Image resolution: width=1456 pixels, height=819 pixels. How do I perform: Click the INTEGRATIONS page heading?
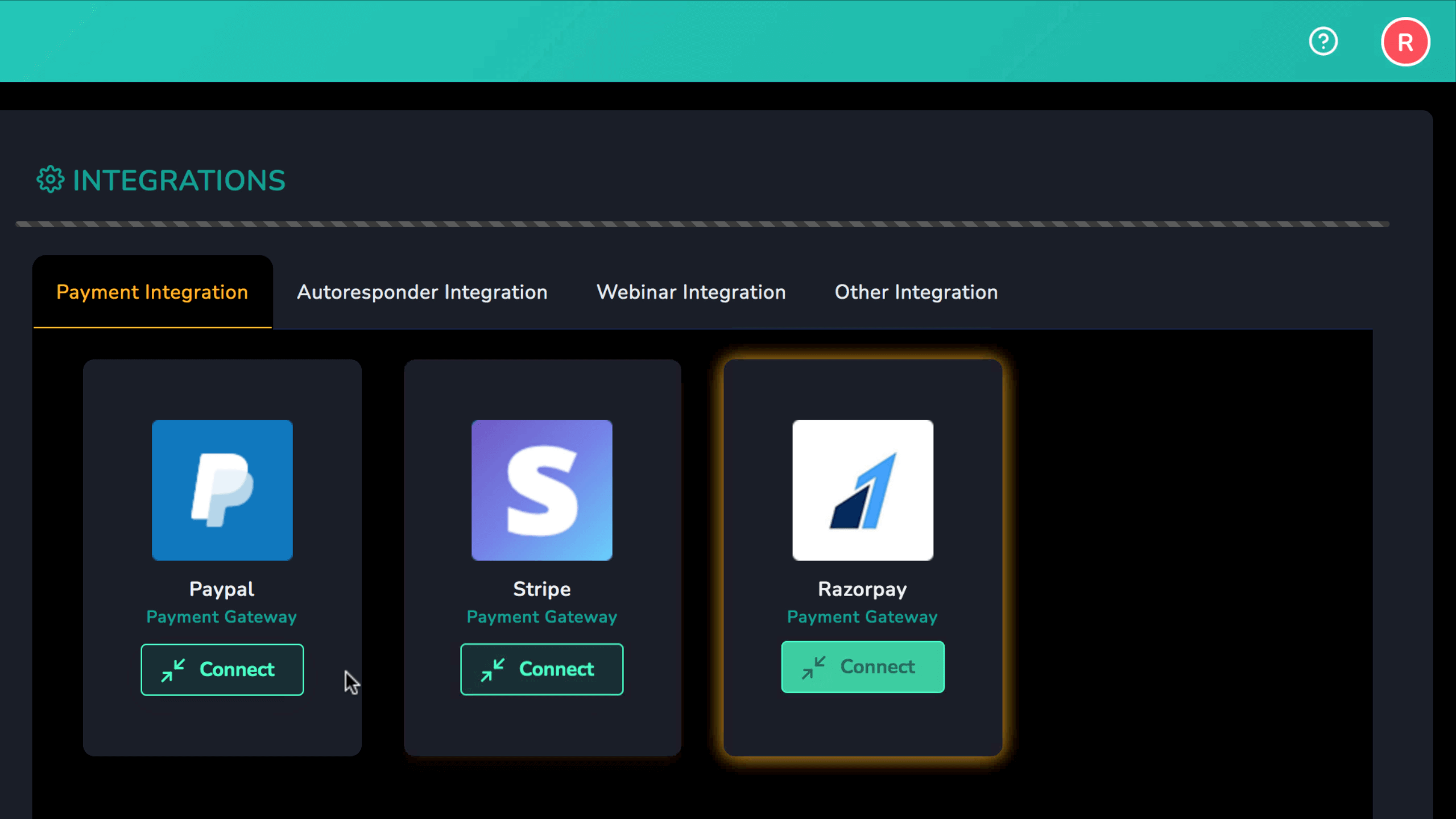[x=179, y=180]
